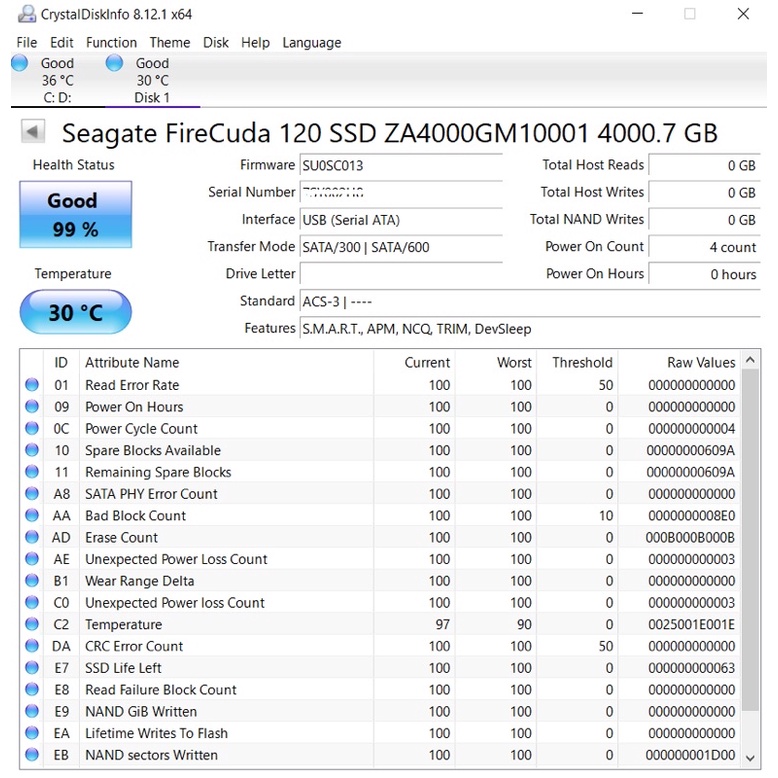Viewport: 778px width, 778px height.
Task: Click the Power On Hours value field
Action: tap(705, 274)
